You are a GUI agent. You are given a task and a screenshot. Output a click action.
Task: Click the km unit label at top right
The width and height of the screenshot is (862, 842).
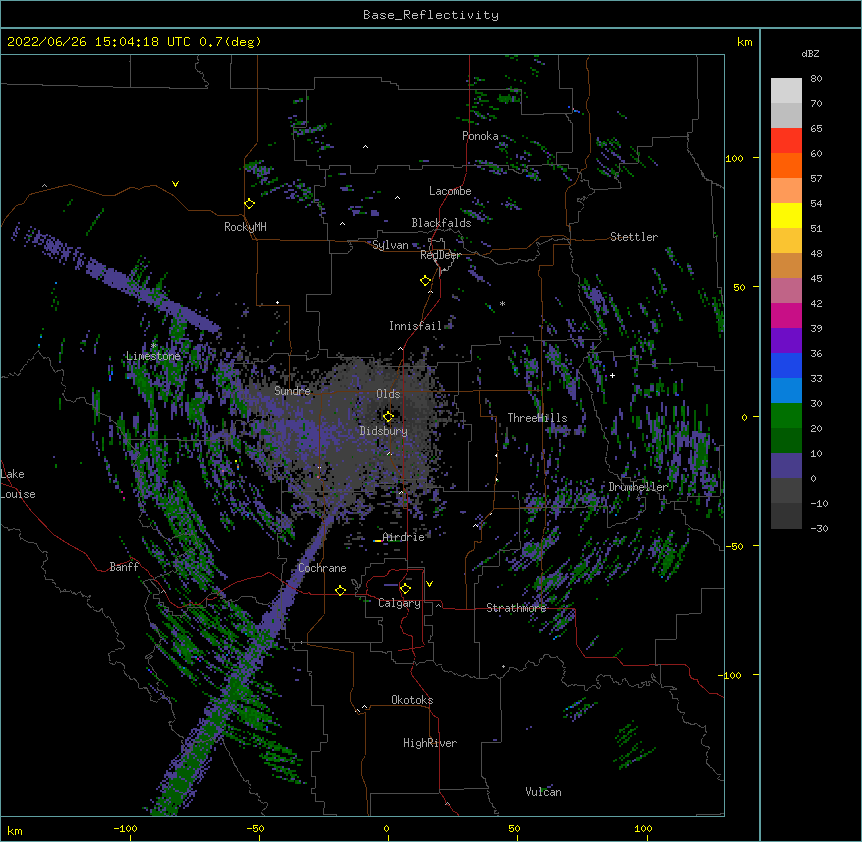pos(744,42)
